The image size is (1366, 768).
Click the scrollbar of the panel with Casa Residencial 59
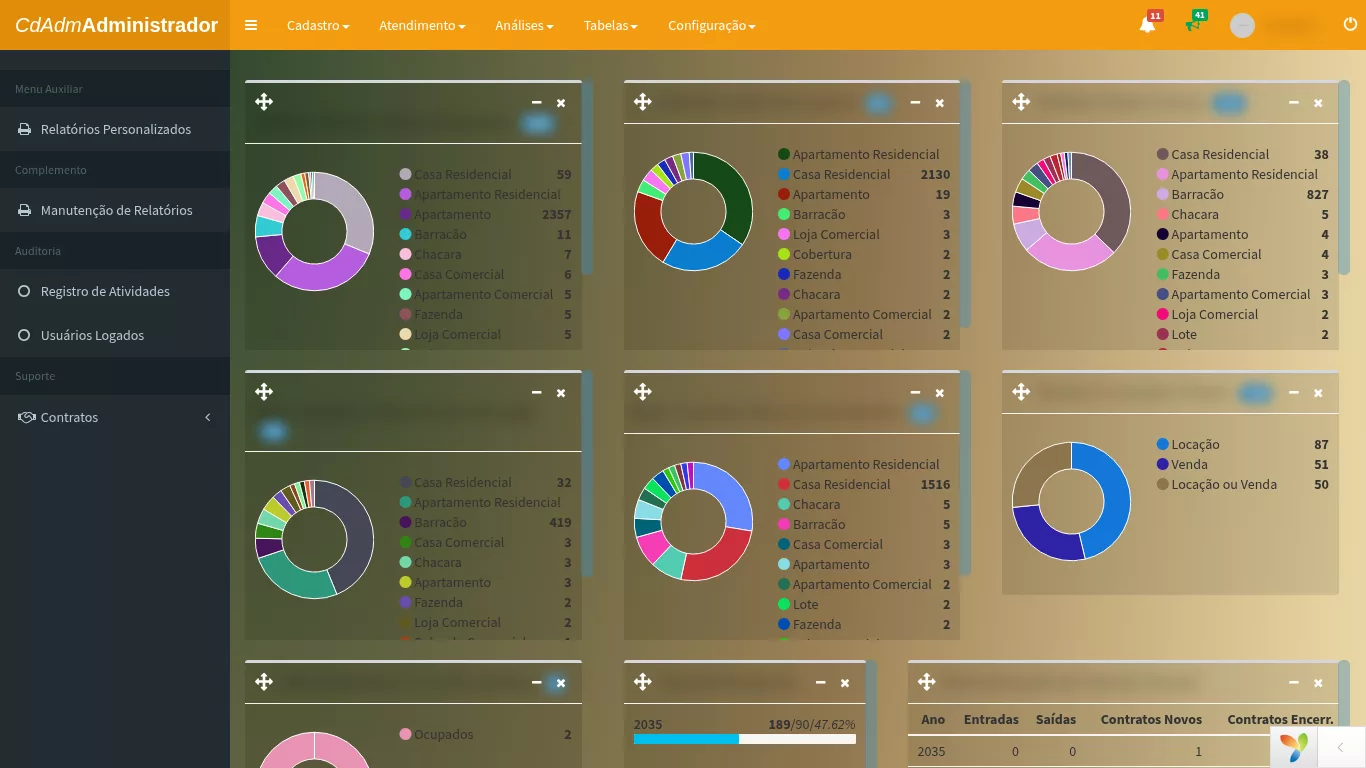pyautogui.click(x=587, y=177)
